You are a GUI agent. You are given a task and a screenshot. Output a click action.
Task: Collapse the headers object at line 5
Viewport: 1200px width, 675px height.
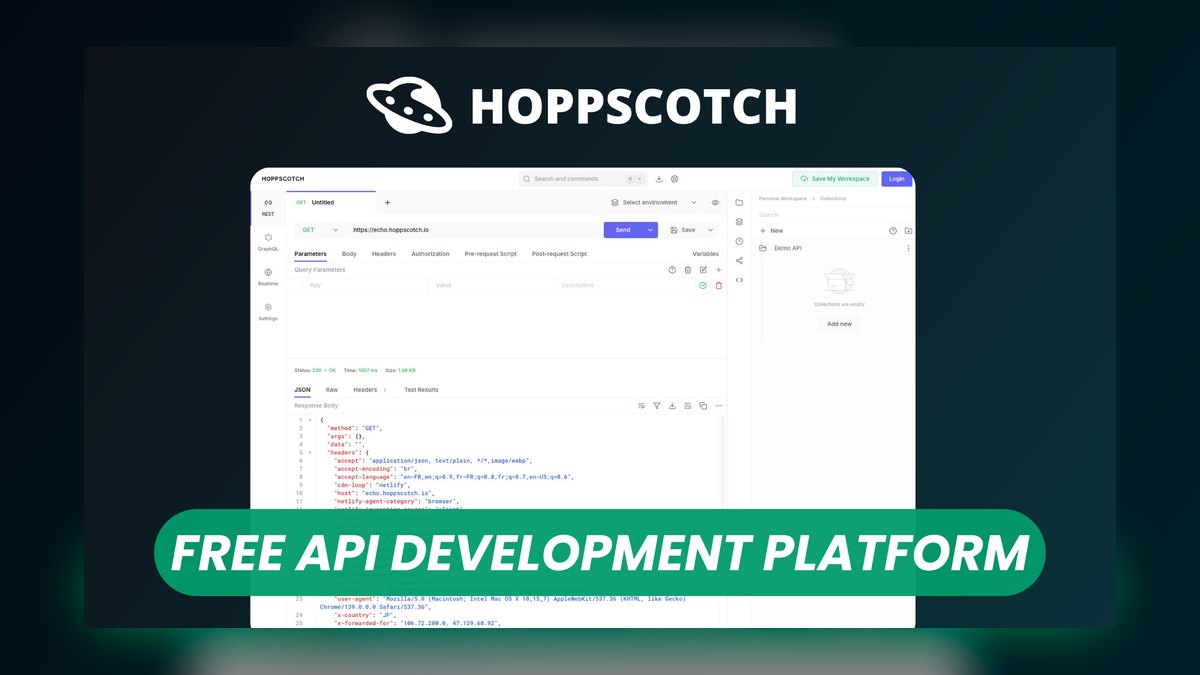[x=310, y=452]
